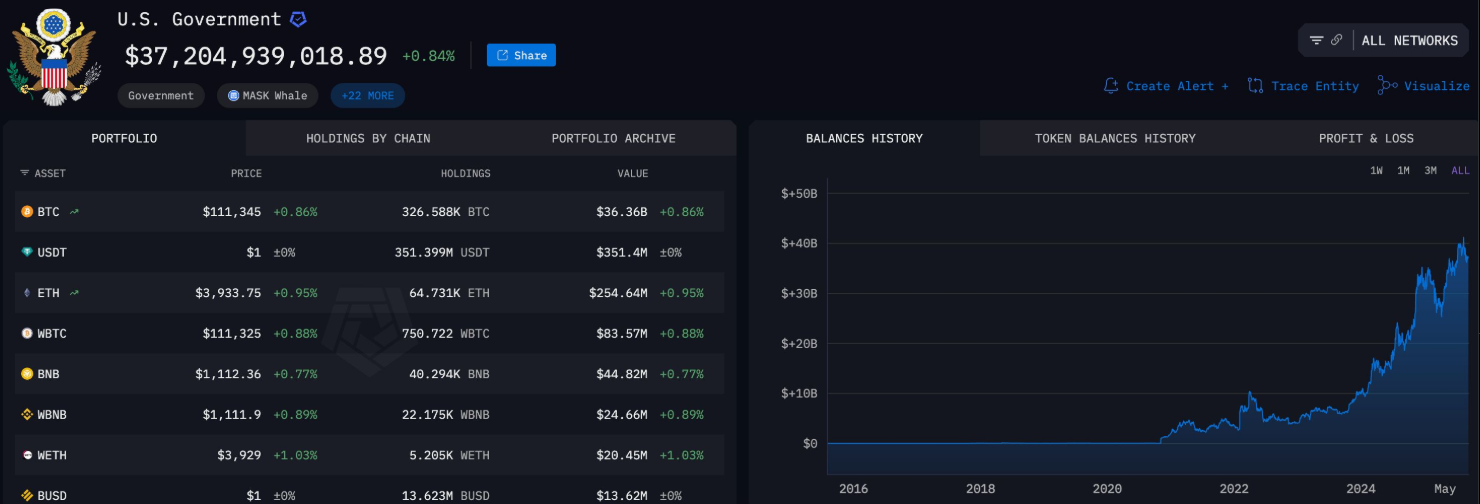Set chart range to 3M

1431,171
